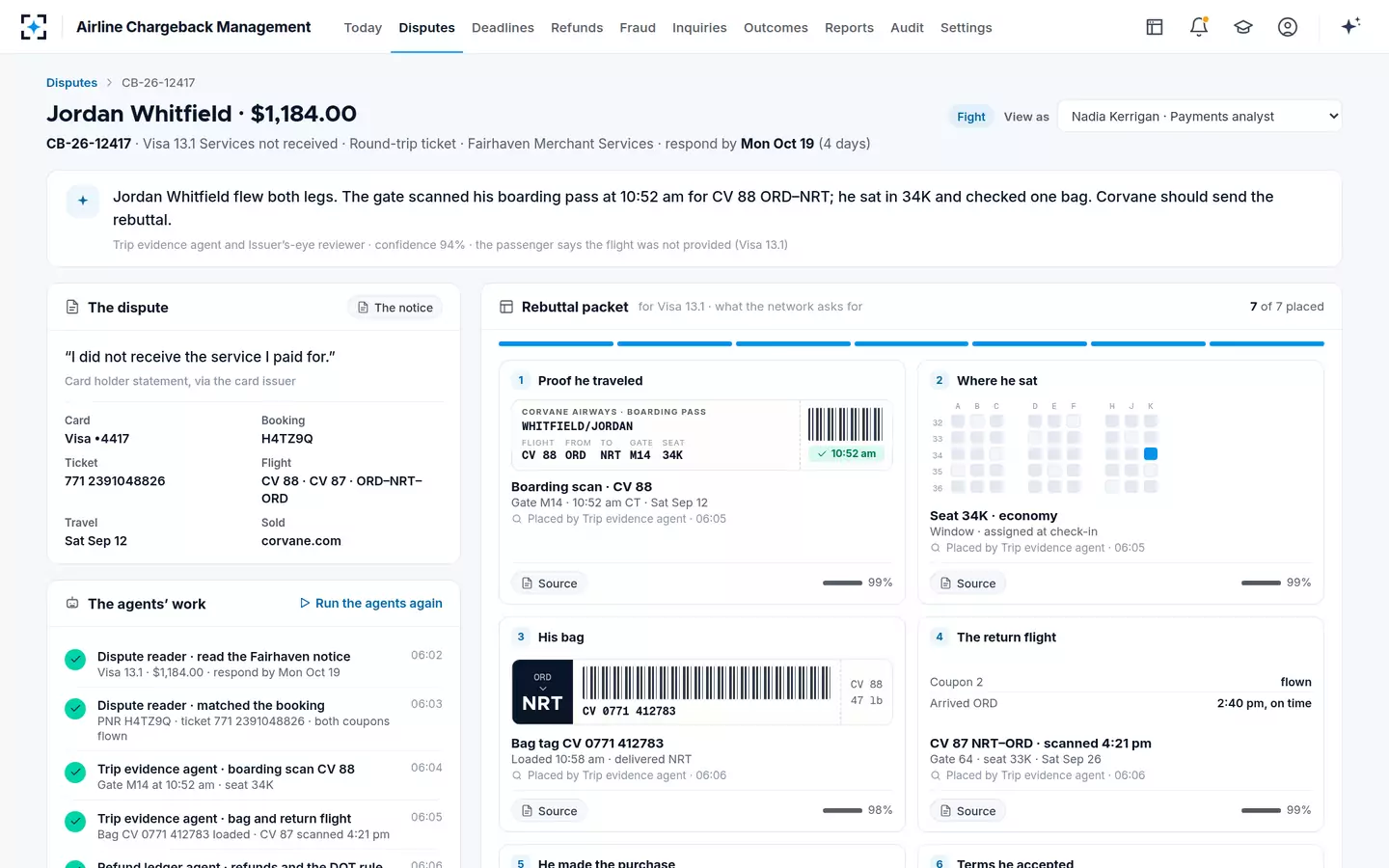Click the robot icon beside The agents' work
Viewport: 1389px width, 868px height.
tap(72, 604)
